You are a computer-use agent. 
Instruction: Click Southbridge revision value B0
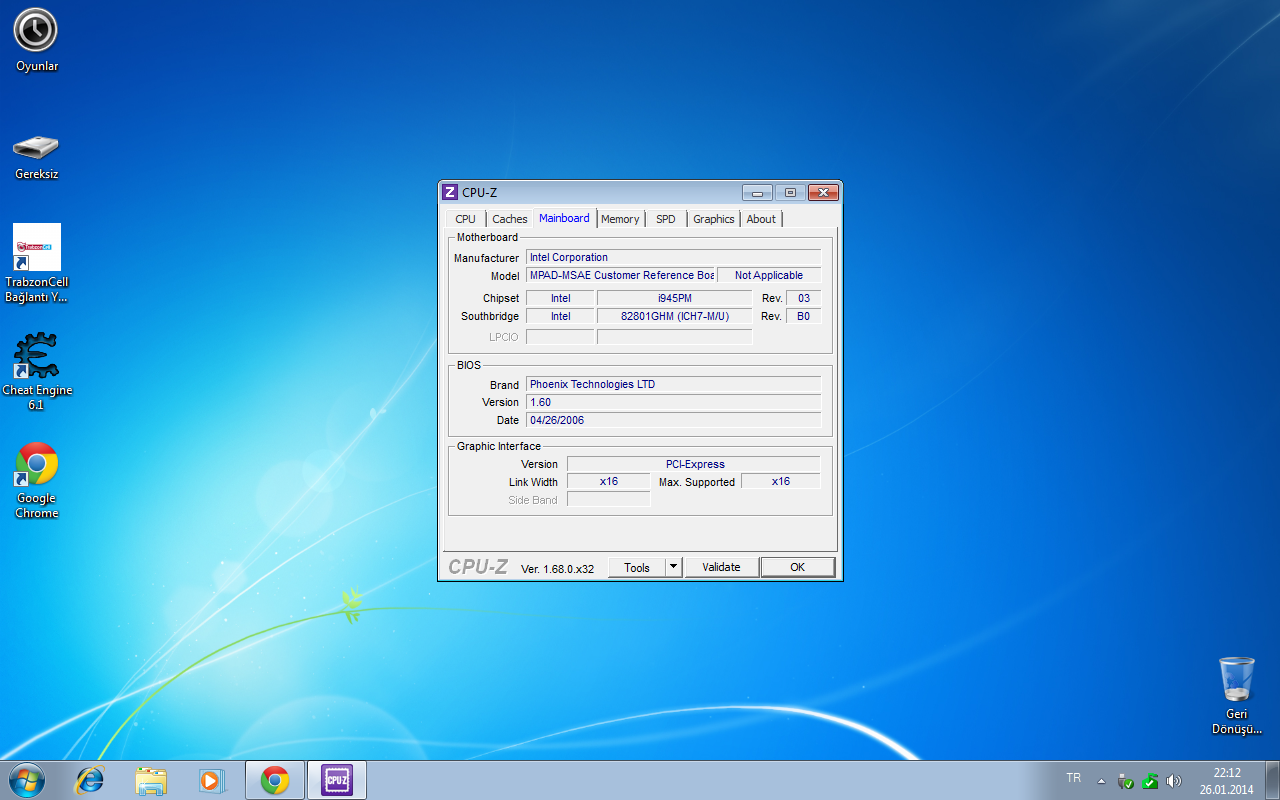pyautogui.click(x=803, y=316)
